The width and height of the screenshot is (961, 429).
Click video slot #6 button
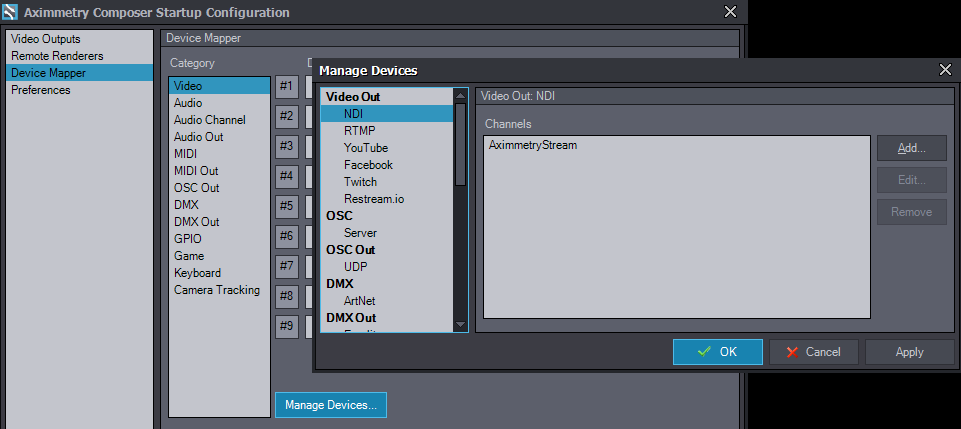287,236
